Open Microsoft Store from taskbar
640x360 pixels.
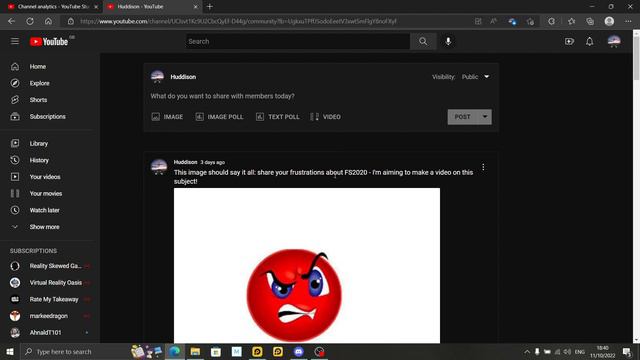pyautogui.click(x=216, y=351)
